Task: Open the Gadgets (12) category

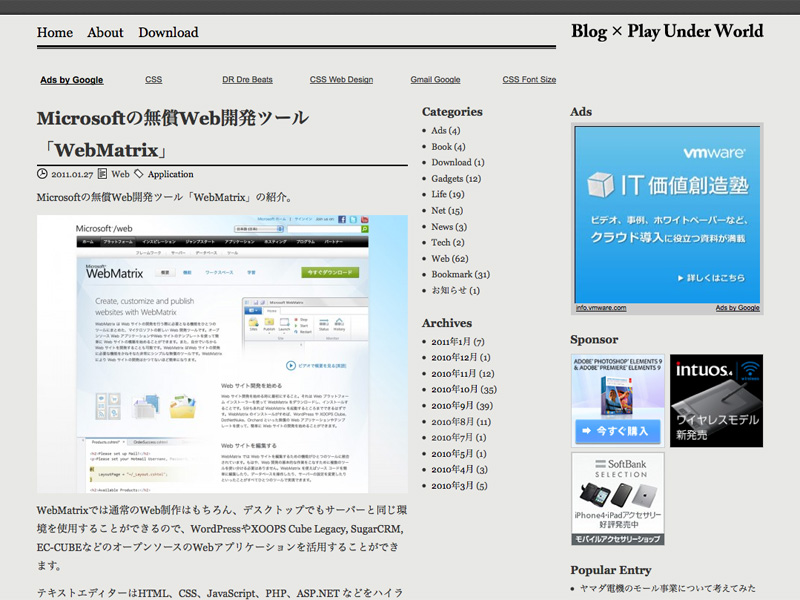Action: 456,179
